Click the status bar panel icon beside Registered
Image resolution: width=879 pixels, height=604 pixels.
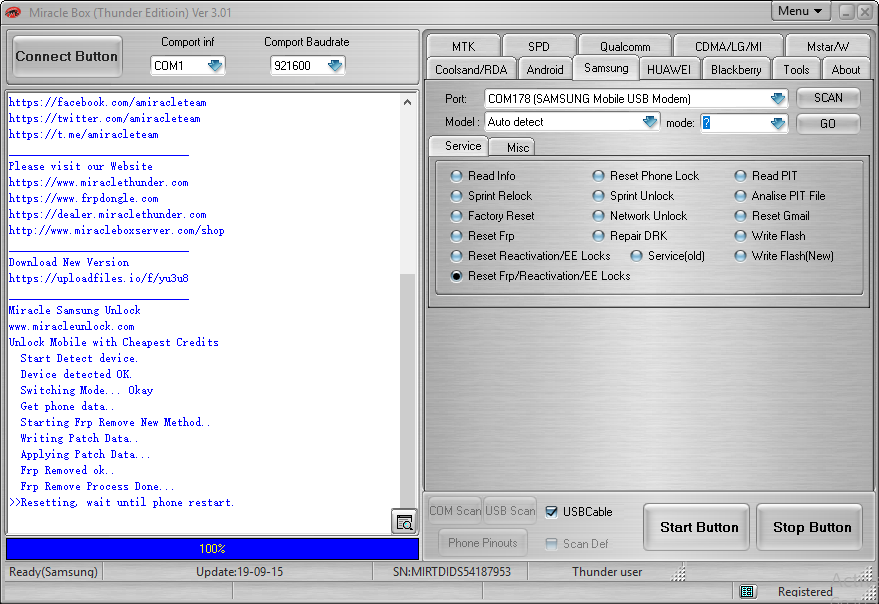pos(746,592)
